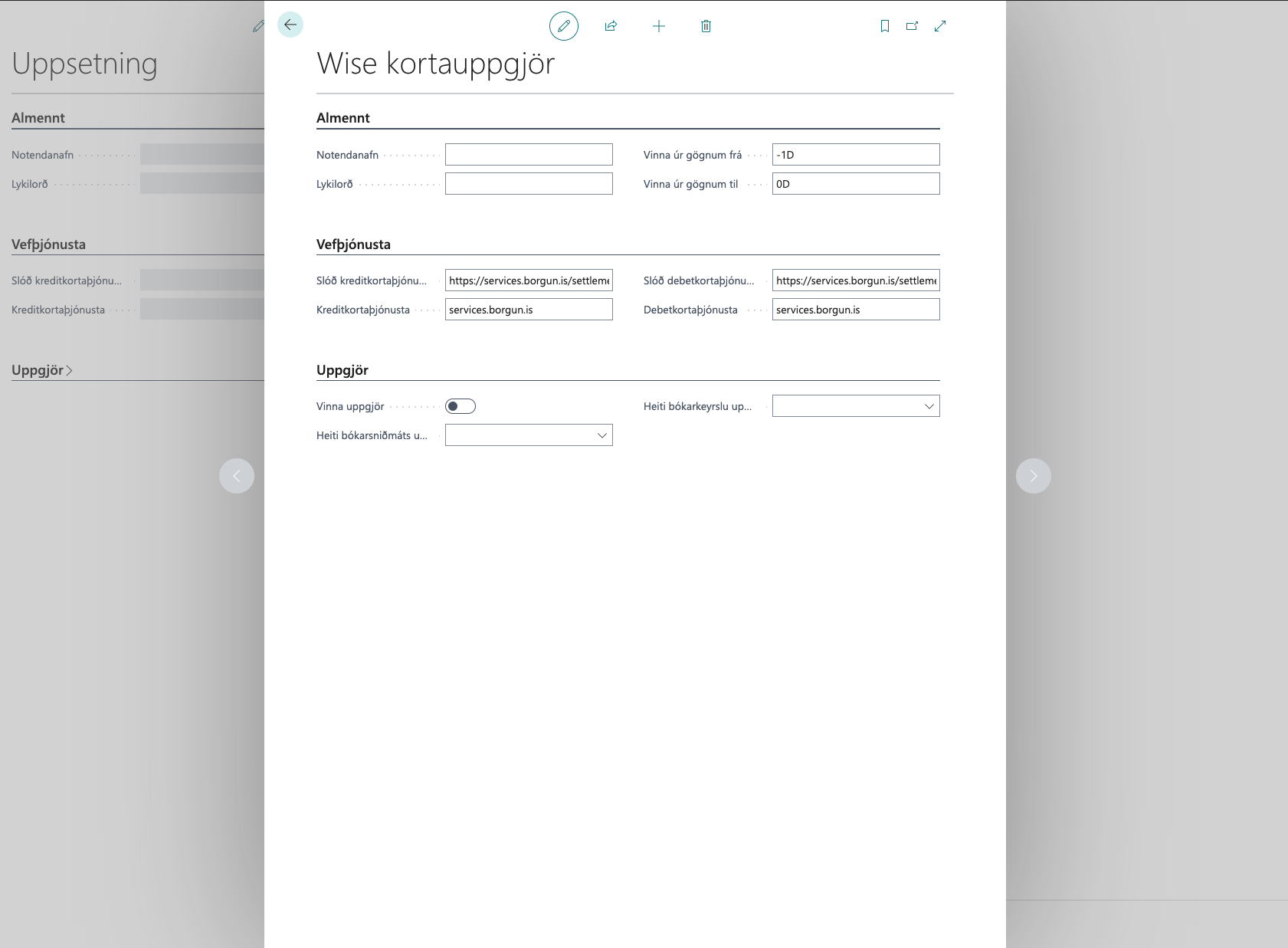
Task: Click the Vefþjónusta section heading
Action: (353, 244)
